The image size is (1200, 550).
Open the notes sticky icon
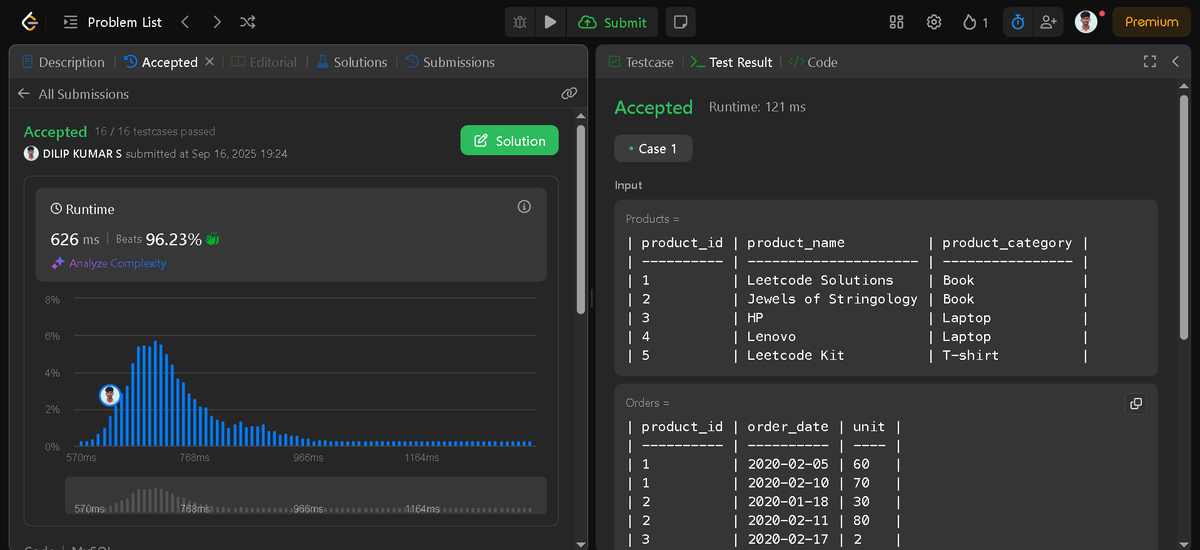tap(680, 22)
